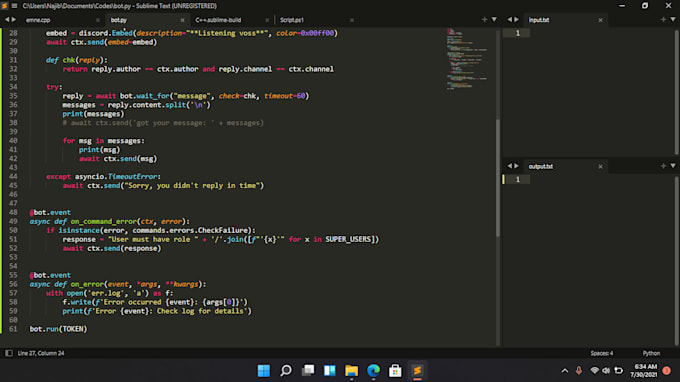Switch to the bot.py tab
Image resolution: width=680 pixels, height=382 pixels.
(118, 20)
